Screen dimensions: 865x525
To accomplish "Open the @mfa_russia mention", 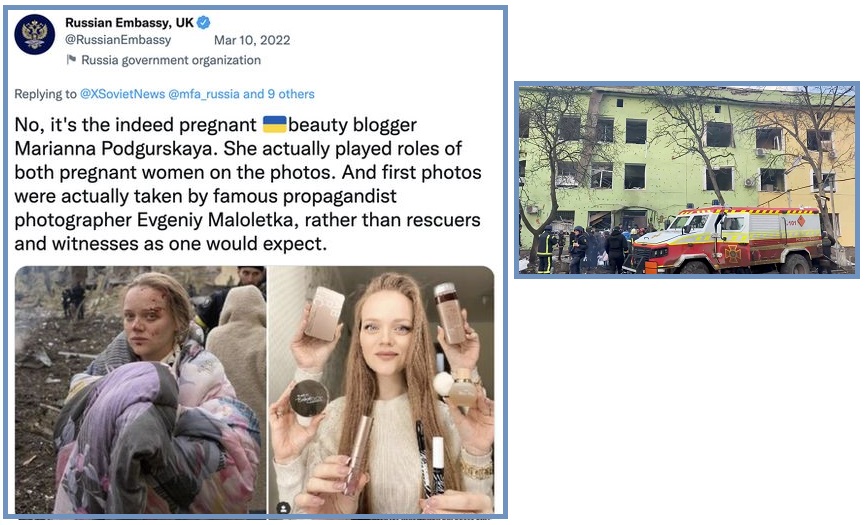I will pyautogui.click(x=204, y=94).
